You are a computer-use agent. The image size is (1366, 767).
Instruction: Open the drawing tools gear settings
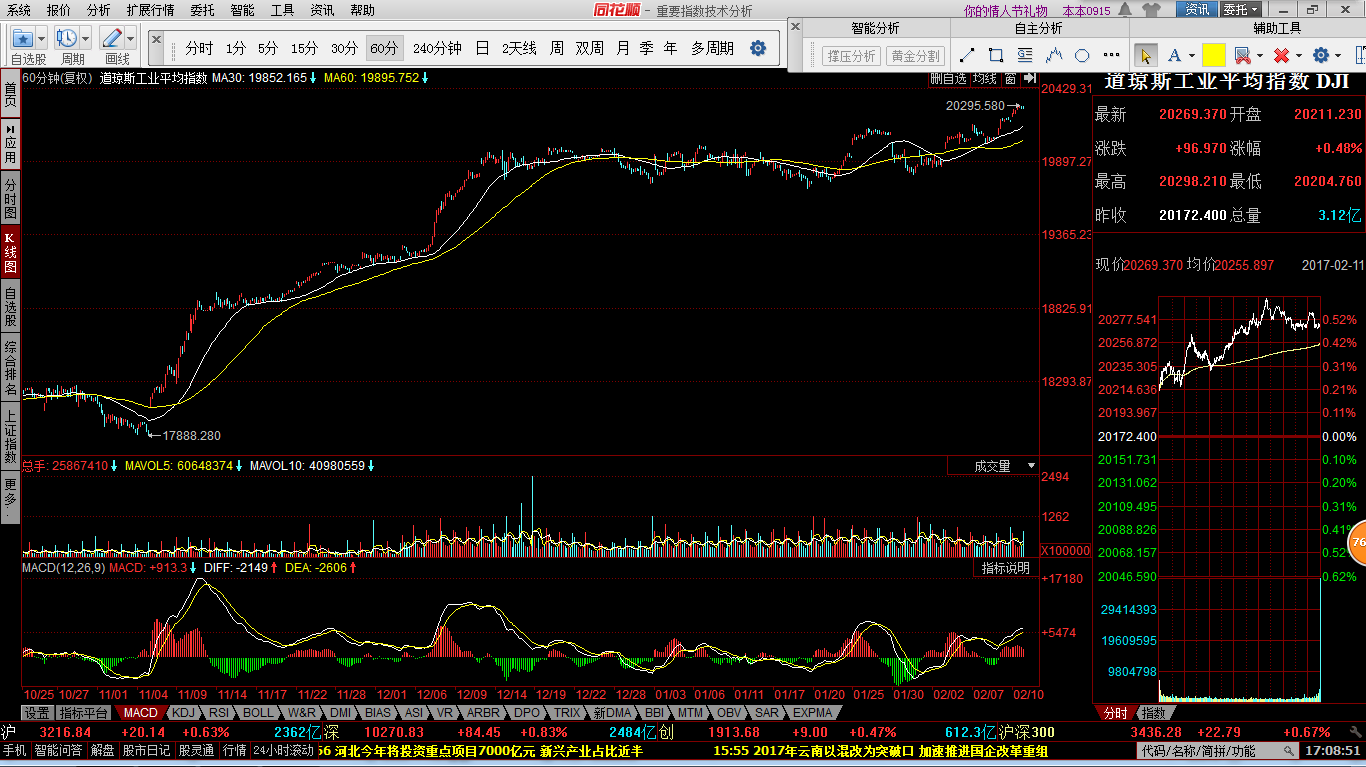coord(1321,55)
